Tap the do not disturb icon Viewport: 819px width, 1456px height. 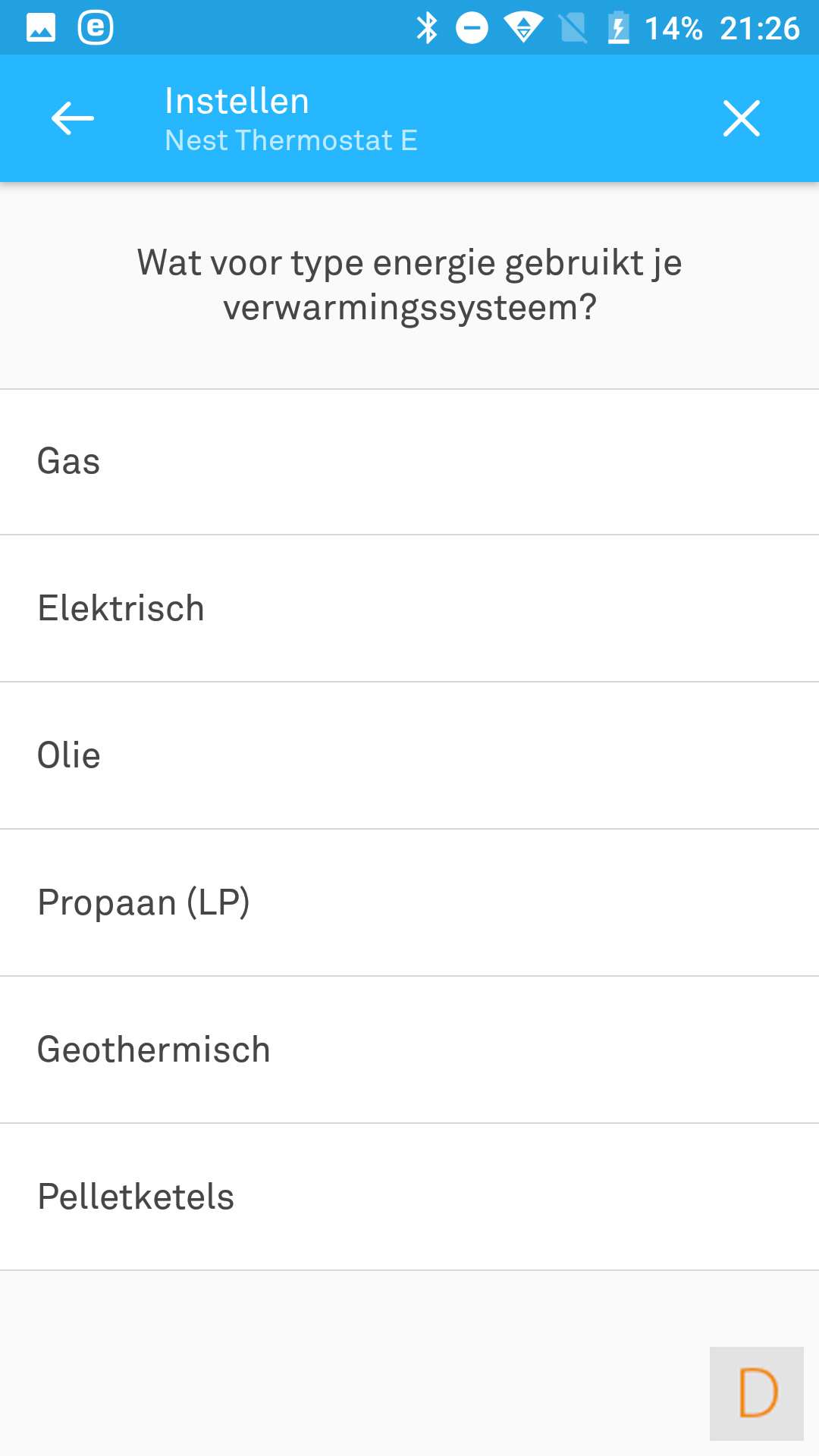coord(472,28)
